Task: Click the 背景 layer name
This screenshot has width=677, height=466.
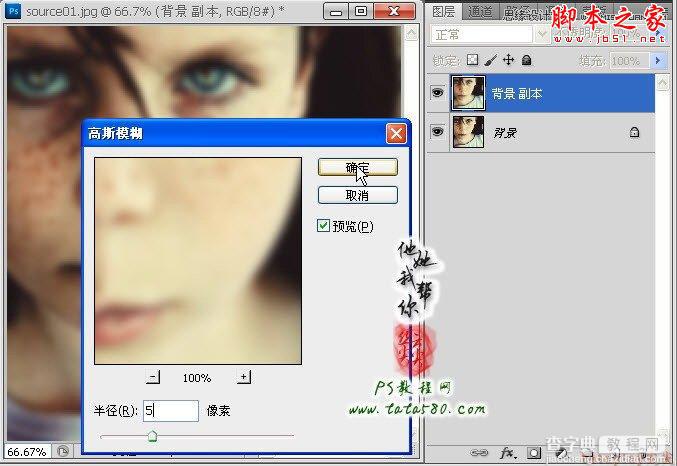Action: point(505,133)
